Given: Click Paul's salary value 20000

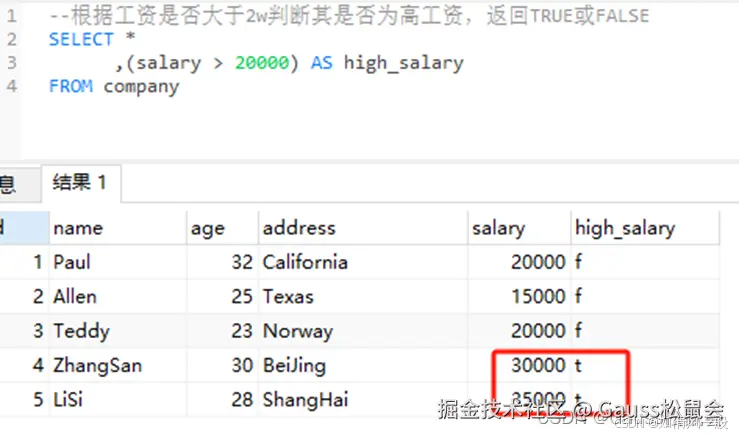Looking at the screenshot, I should (519, 262).
